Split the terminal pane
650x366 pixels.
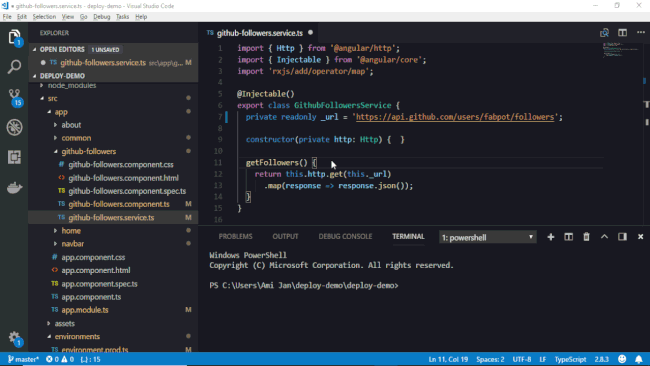tap(568, 237)
